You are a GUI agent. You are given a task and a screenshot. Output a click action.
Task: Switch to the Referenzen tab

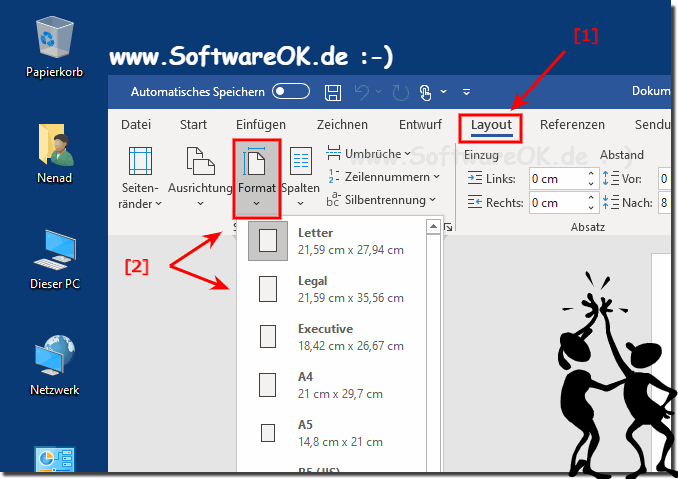[572, 125]
